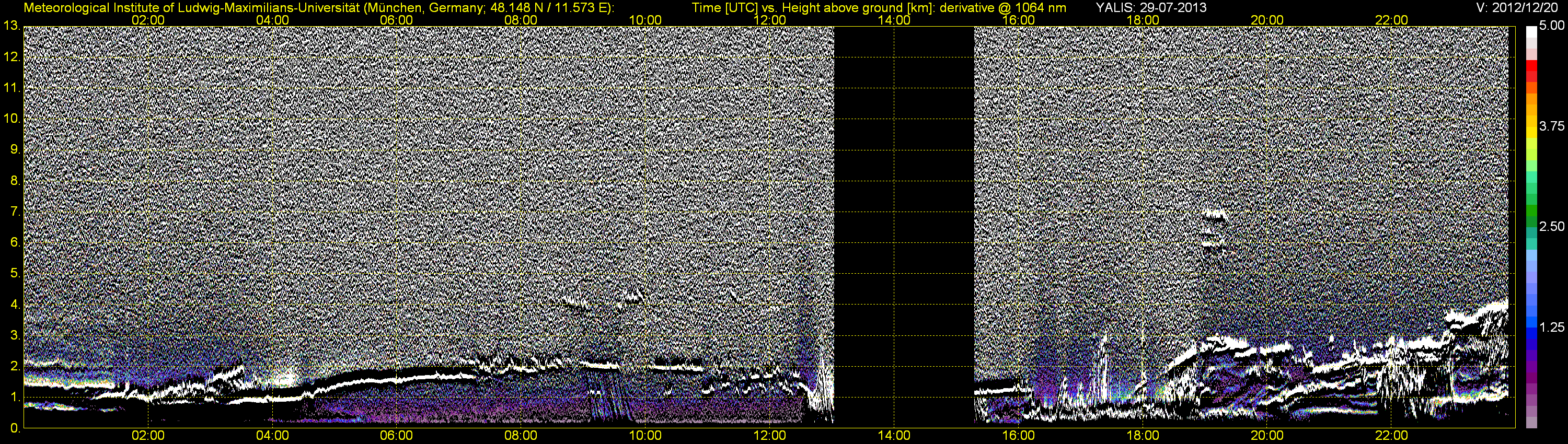1568x444 pixels.
Task: Click the "Time [UTC] vs. Height above ground" caption
Action: (879, 8)
